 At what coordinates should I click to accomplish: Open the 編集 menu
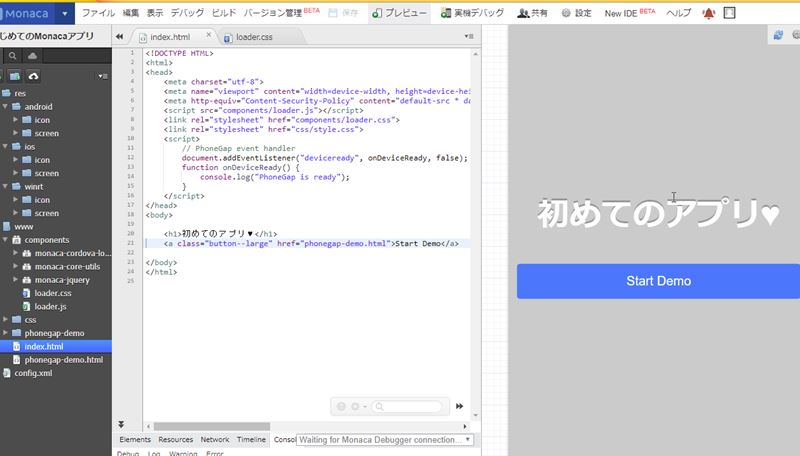[131, 13]
